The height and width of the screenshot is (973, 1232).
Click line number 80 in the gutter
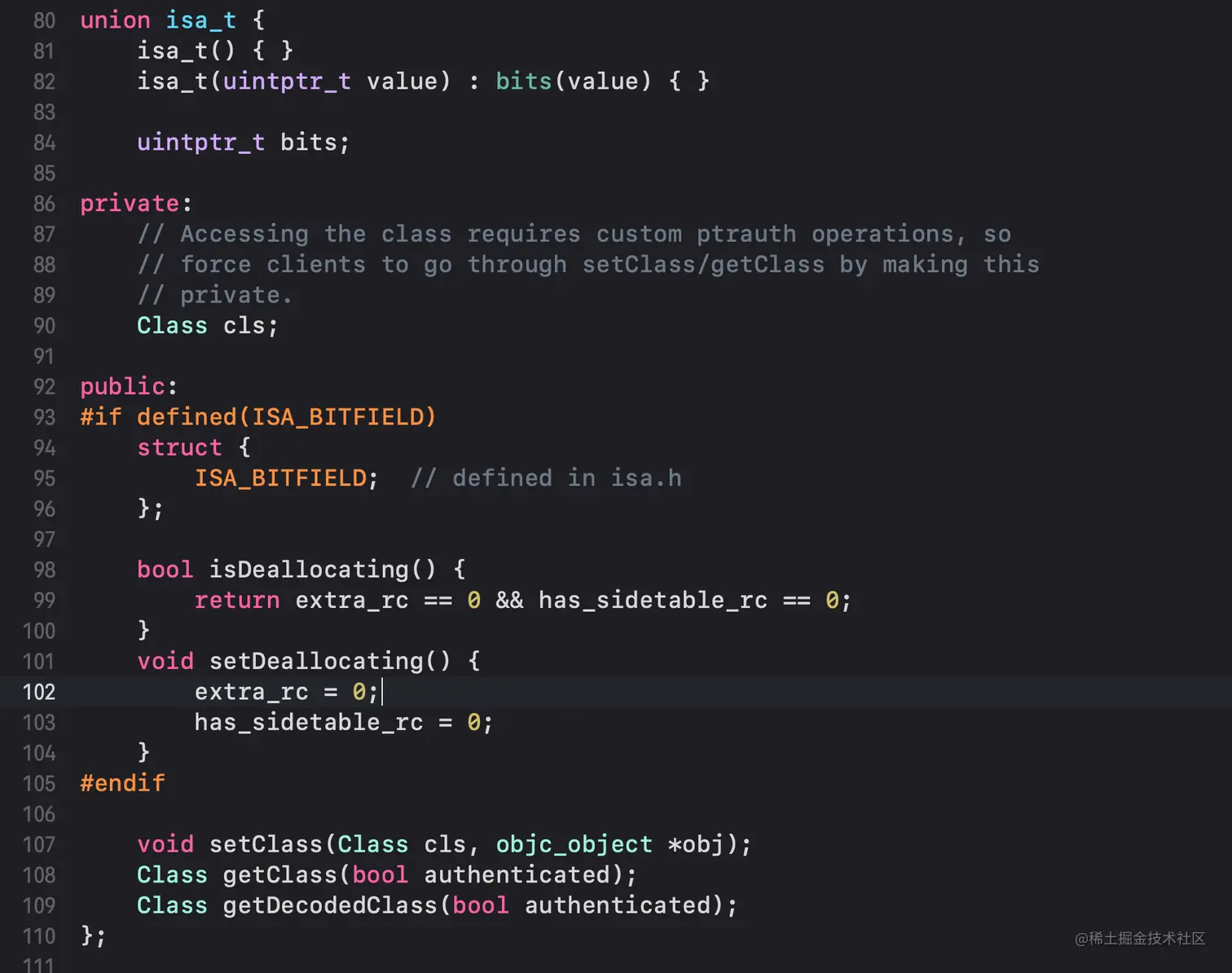click(x=44, y=20)
